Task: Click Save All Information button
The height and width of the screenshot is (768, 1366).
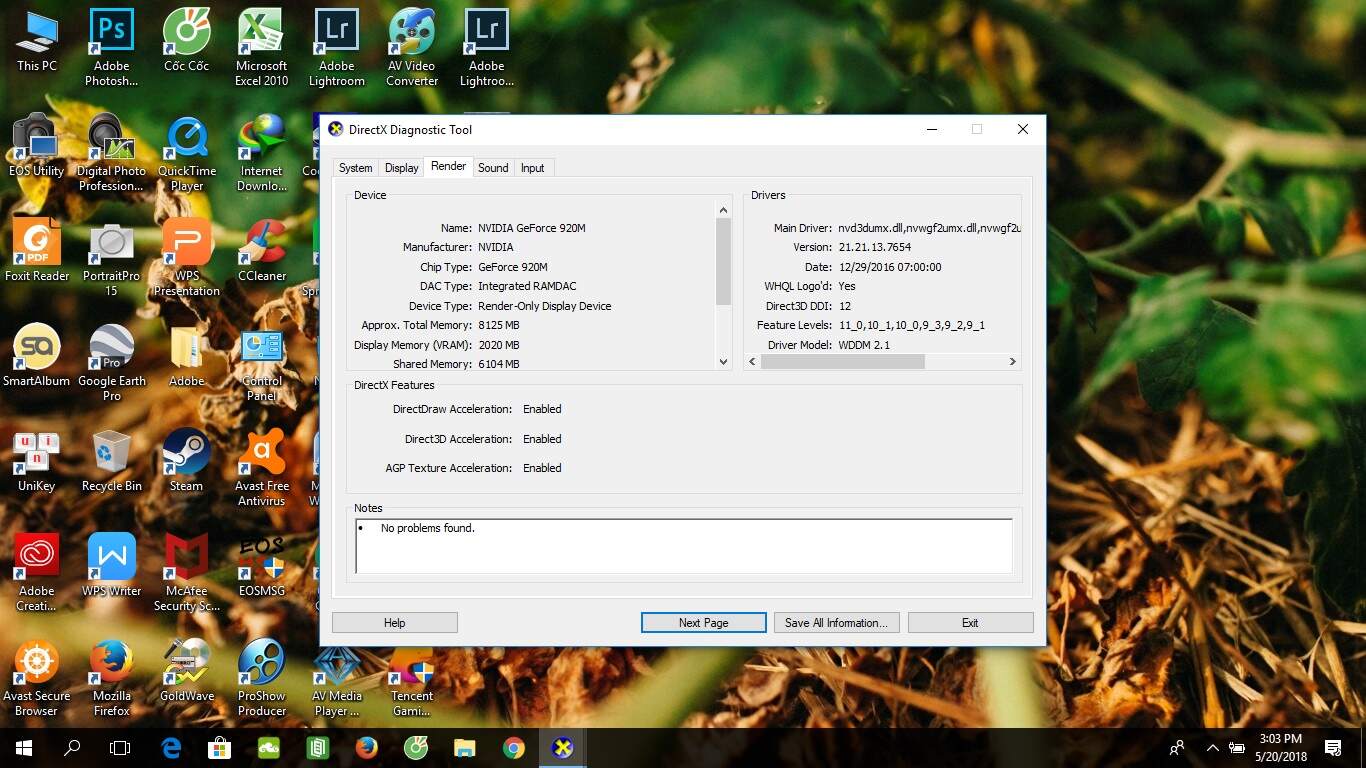Action: [836, 623]
